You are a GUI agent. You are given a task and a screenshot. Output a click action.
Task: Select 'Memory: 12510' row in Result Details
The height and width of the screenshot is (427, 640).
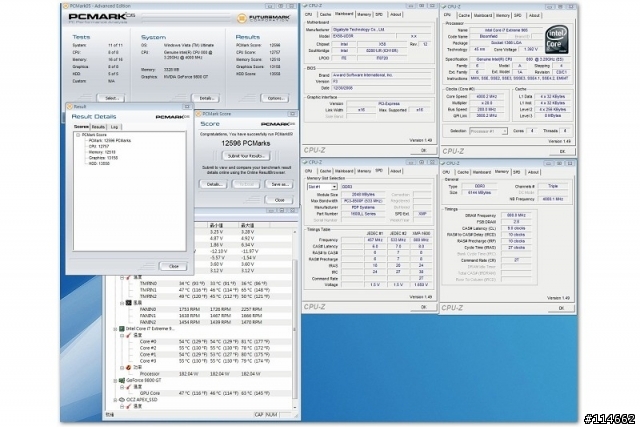[102, 152]
